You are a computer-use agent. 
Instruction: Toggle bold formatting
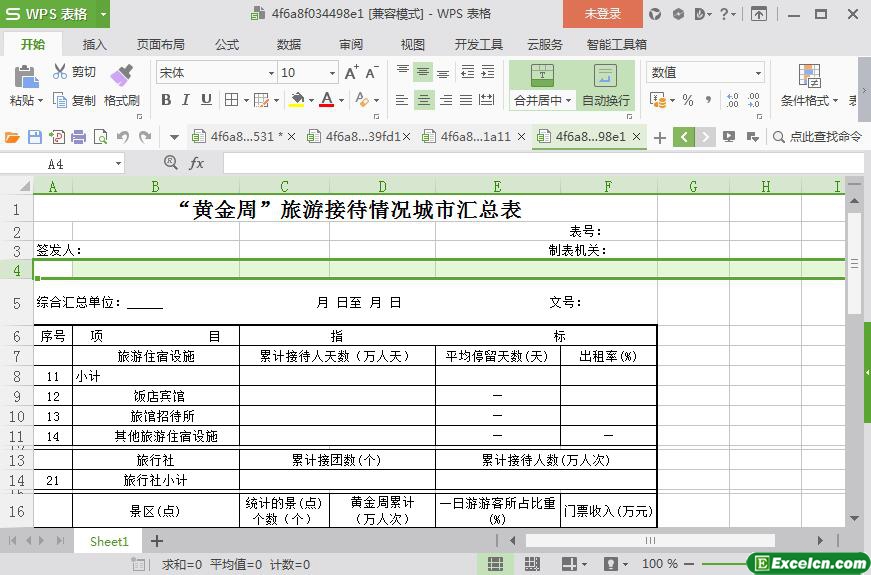(166, 100)
